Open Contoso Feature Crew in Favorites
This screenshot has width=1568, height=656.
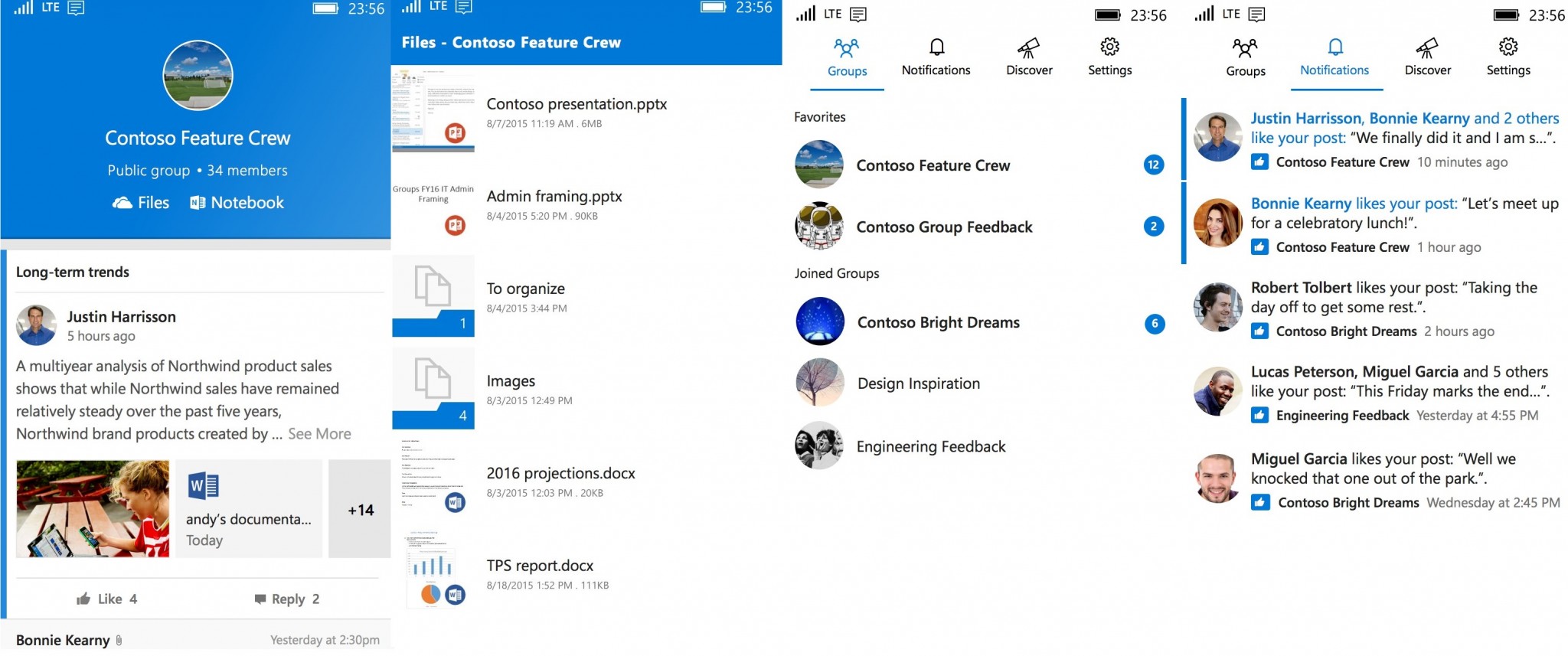tap(980, 165)
